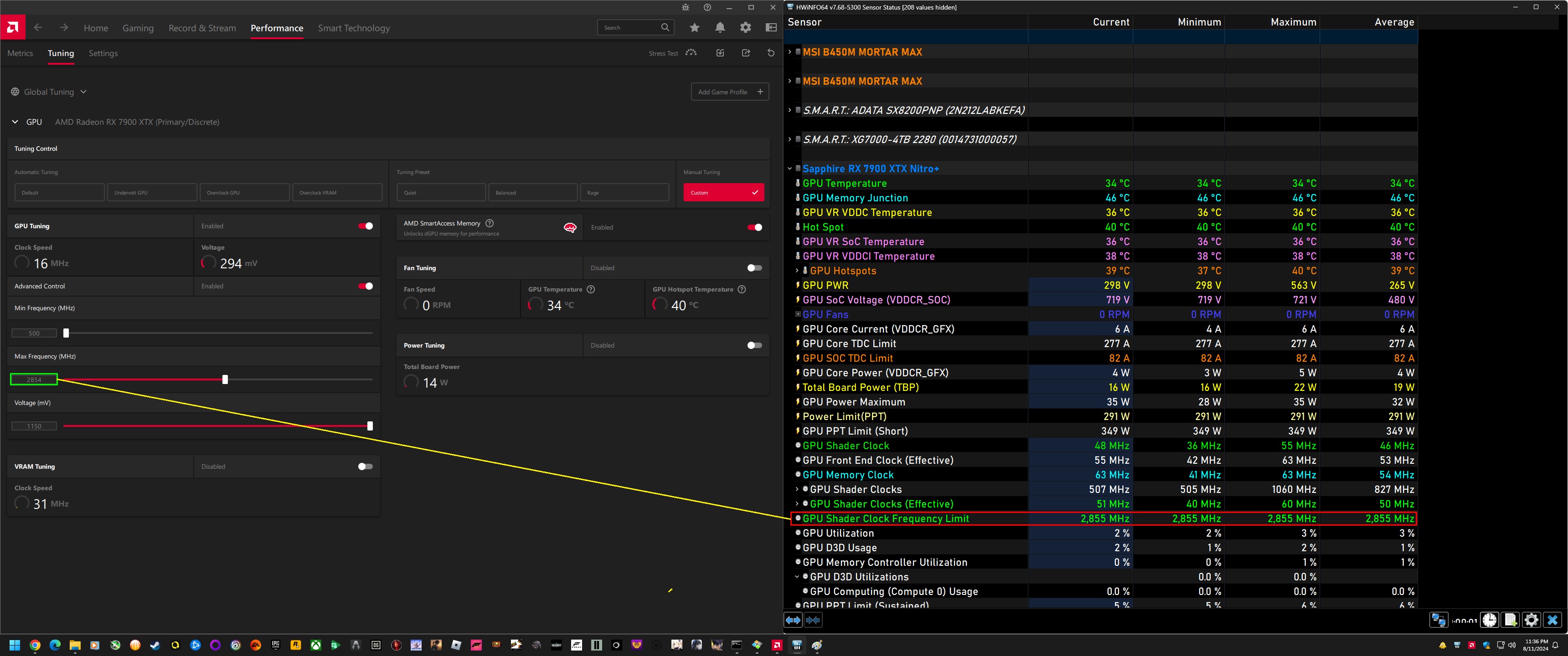
Task: Open Epic Games launcher in taskbar
Action: click(276, 645)
